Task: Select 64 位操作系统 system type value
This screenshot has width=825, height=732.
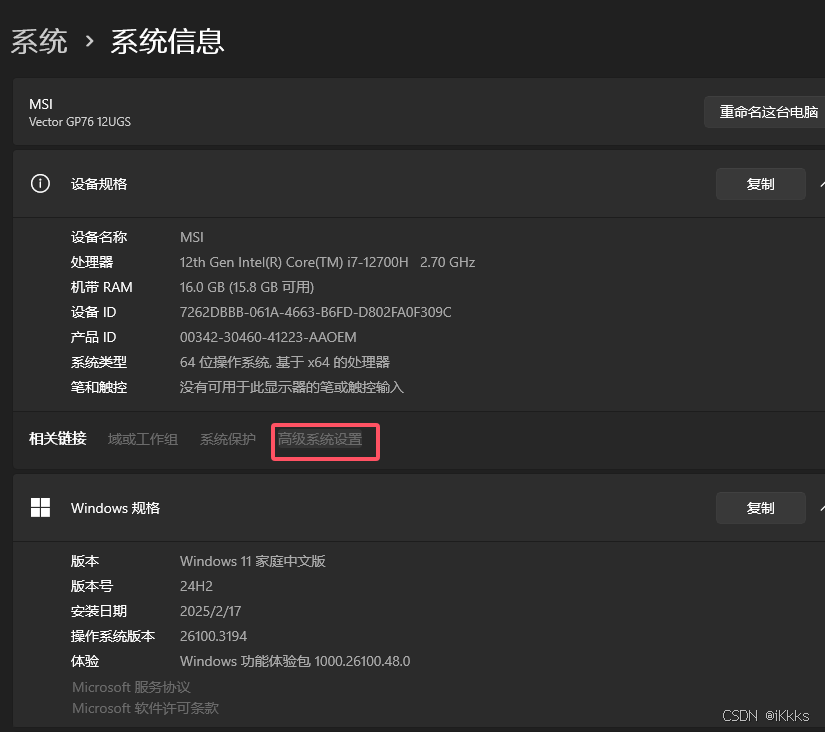Action: pos(285,362)
